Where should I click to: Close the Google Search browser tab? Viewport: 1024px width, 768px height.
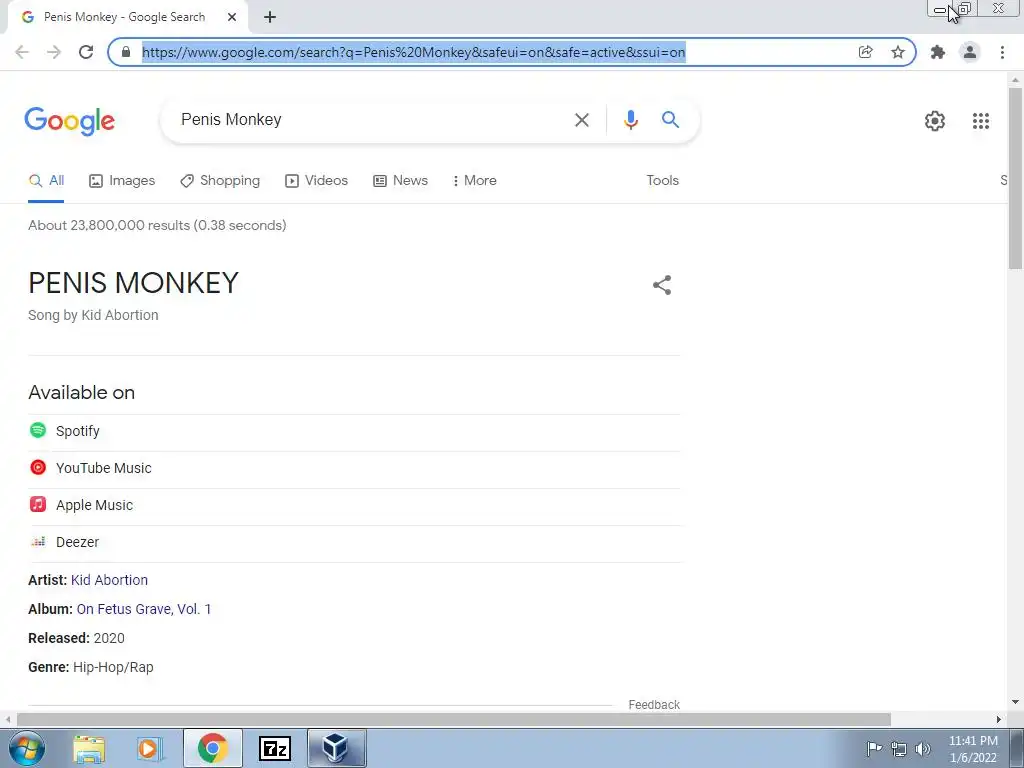pos(232,17)
